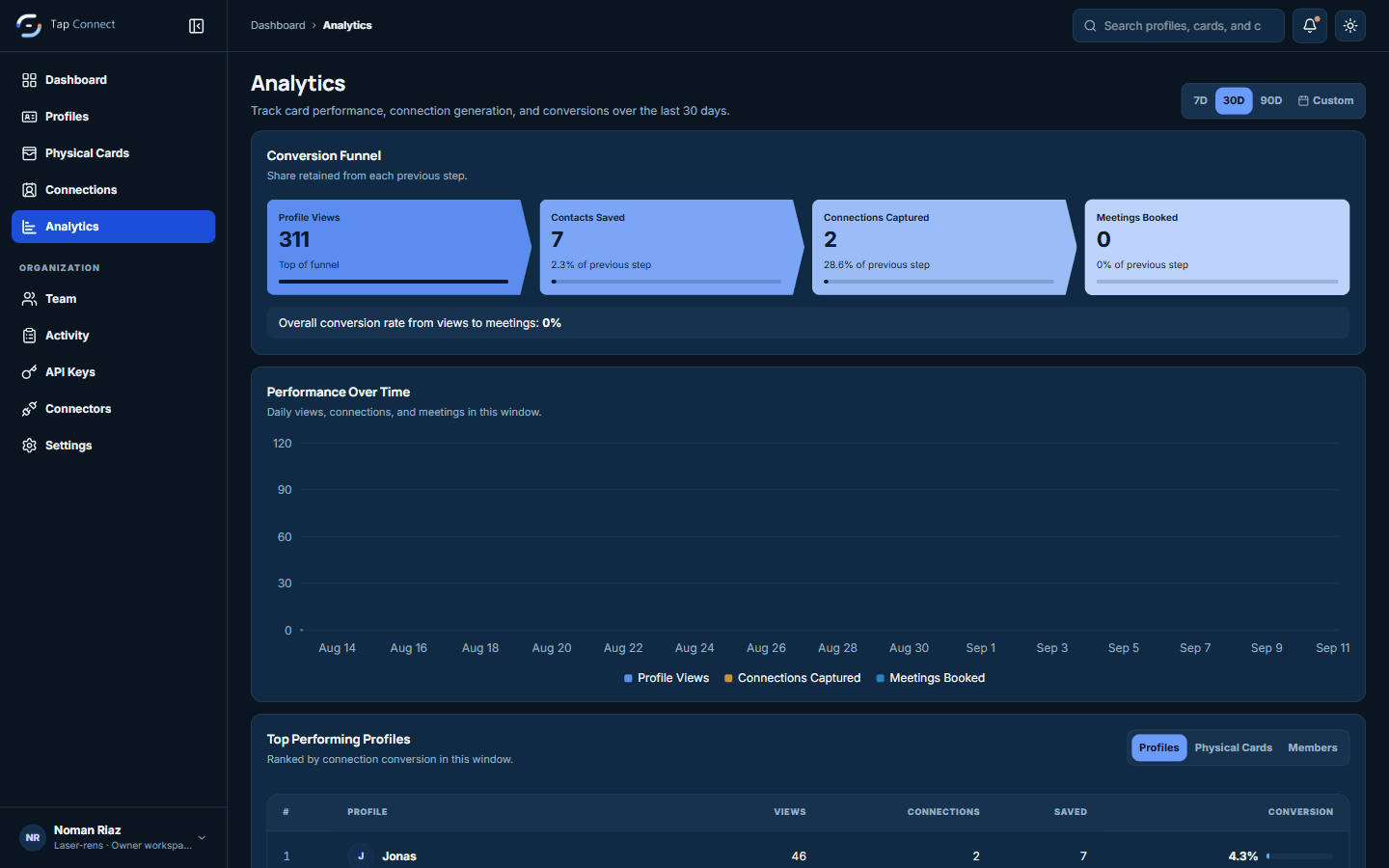Focus the search profiles input field
The image size is (1389, 868).
(x=1179, y=26)
